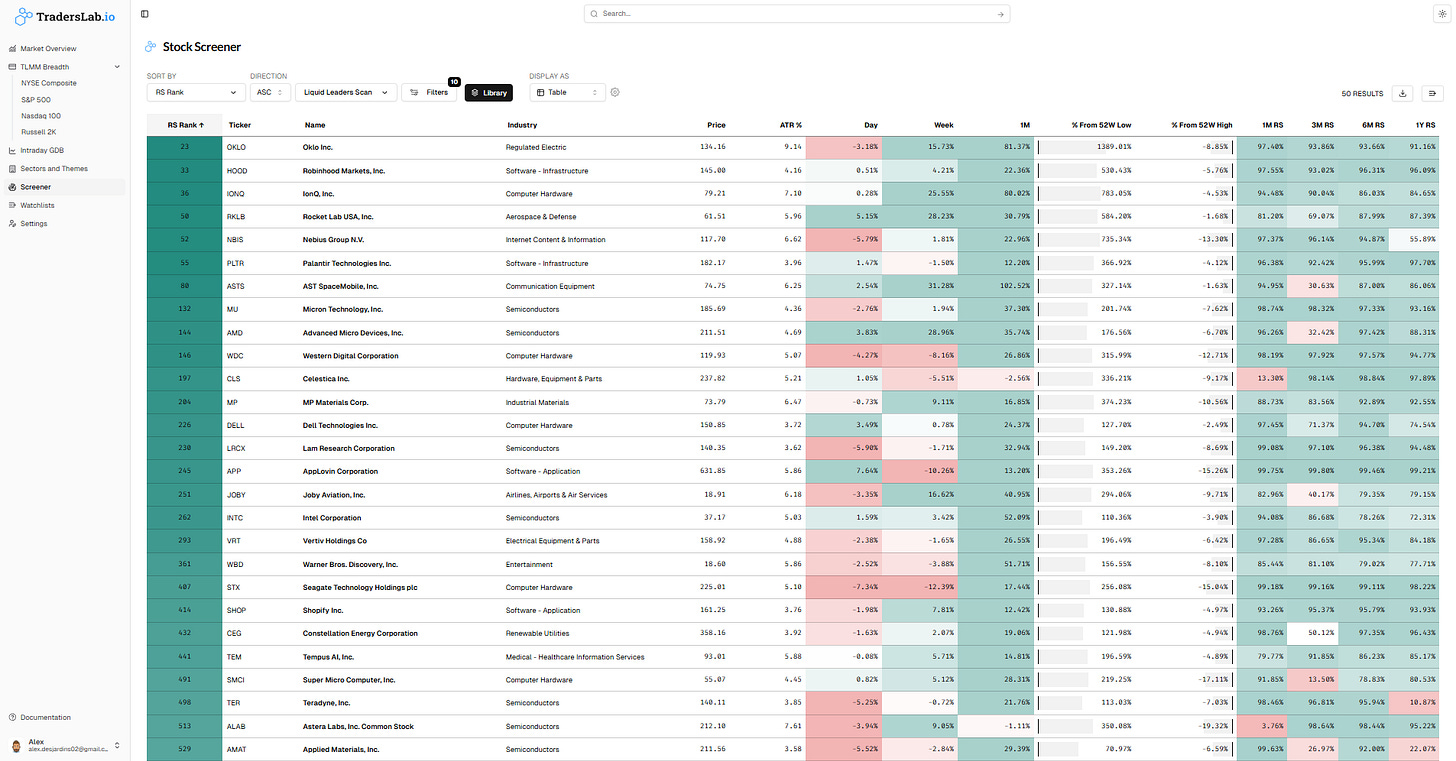
Task: Click the Intraday GDB sidebar icon
Action: (12, 150)
